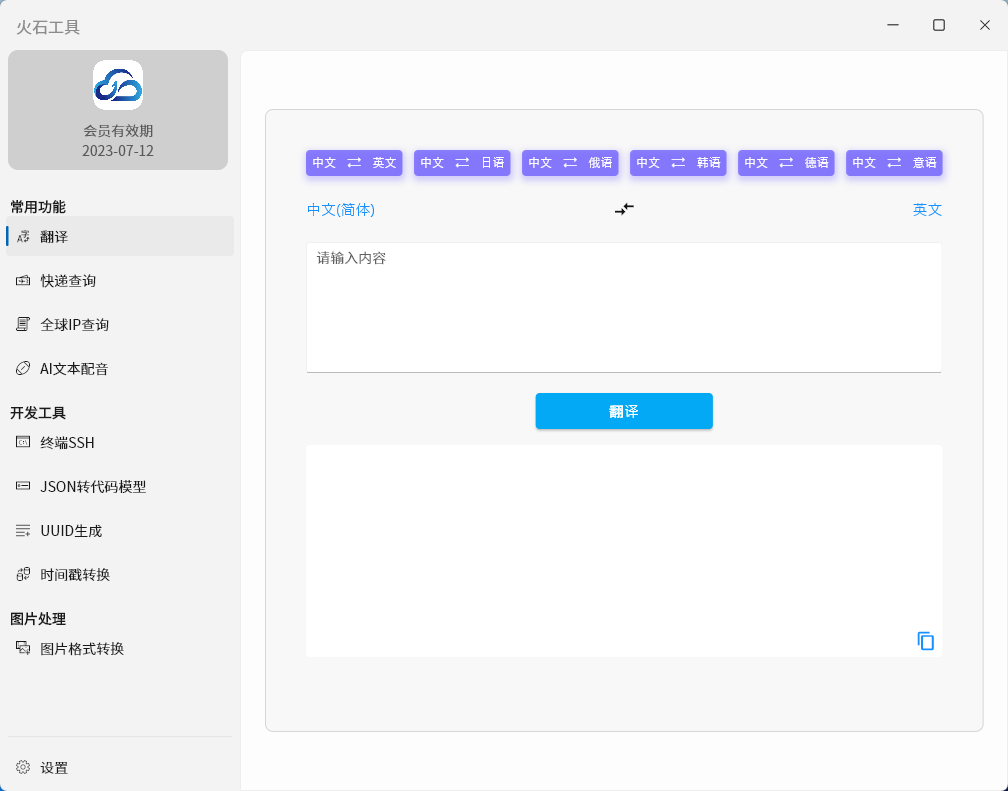Click the 全球IP查询 sidebar icon
Screen dimensions: 1008x791
(23, 324)
